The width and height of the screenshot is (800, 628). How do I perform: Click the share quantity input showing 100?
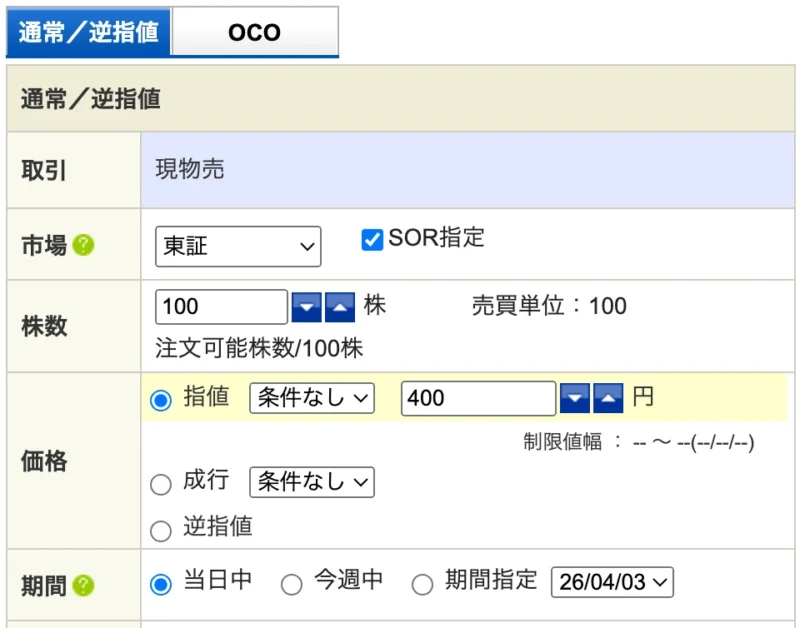220,306
